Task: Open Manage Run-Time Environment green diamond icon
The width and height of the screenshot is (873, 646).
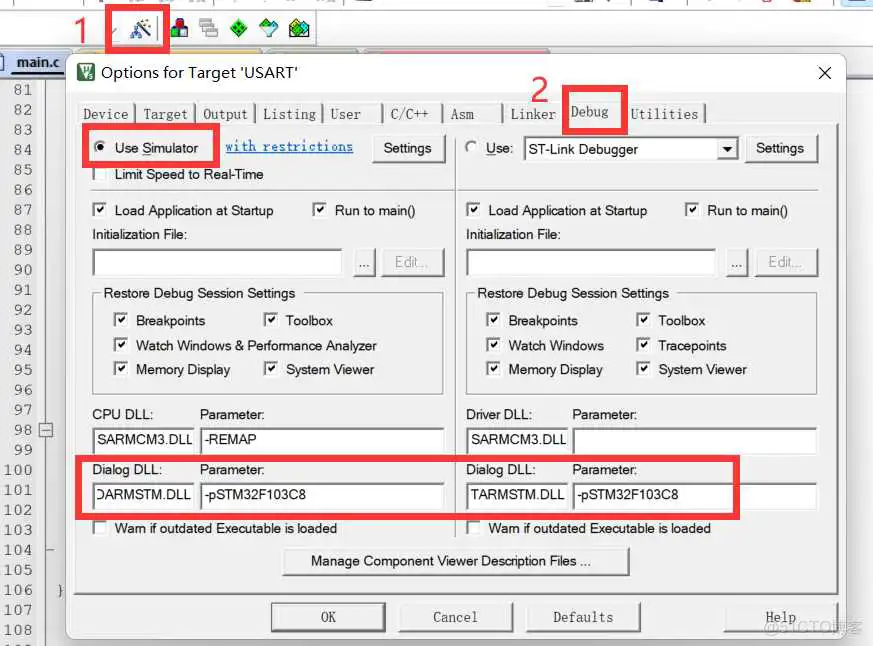Action: point(238,28)
